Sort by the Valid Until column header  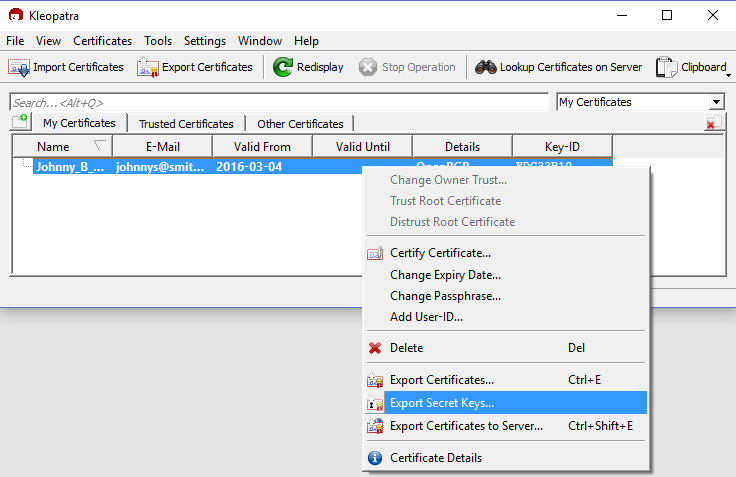[362, 146]
